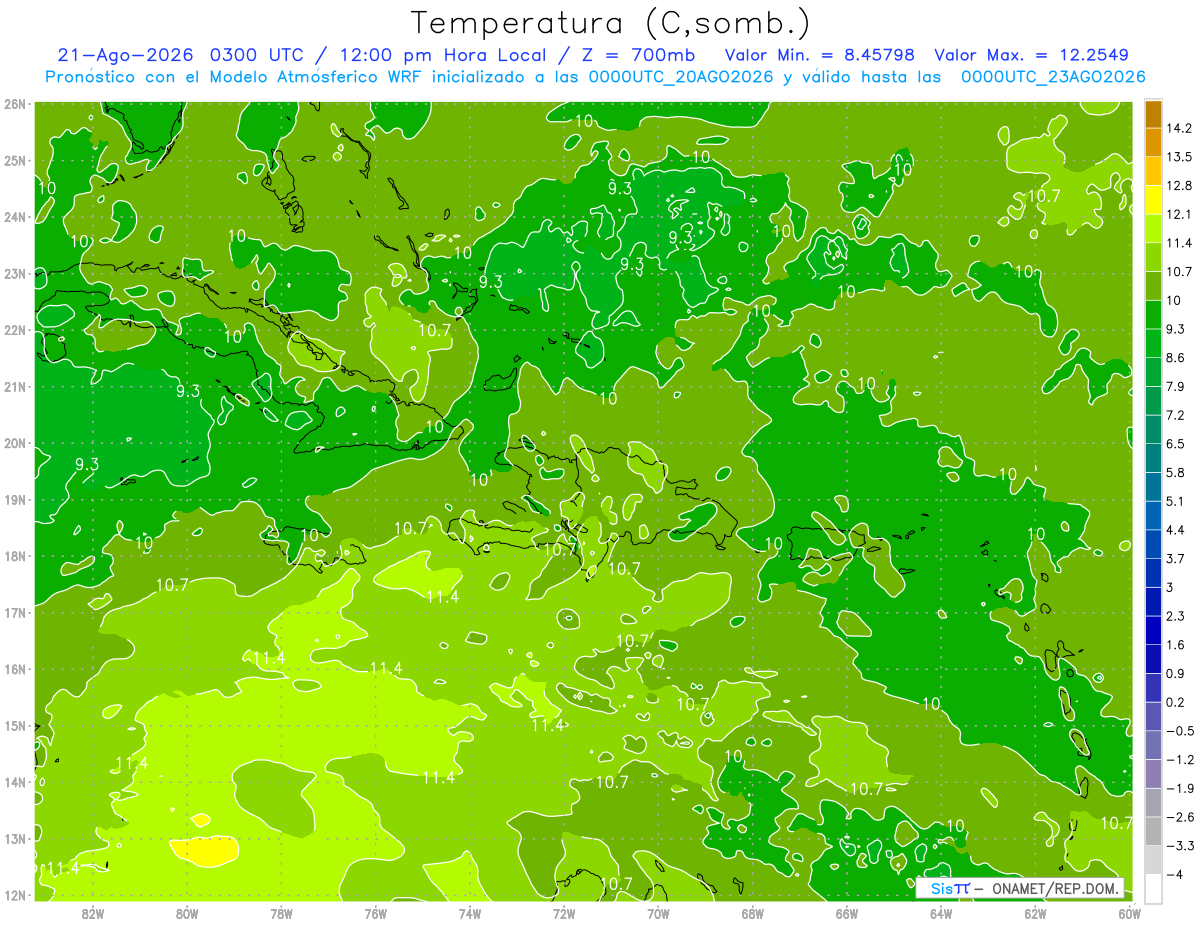Click the '3.7' color scale label
Screen dimensions: 1200x927
[x=1176, y=558]
